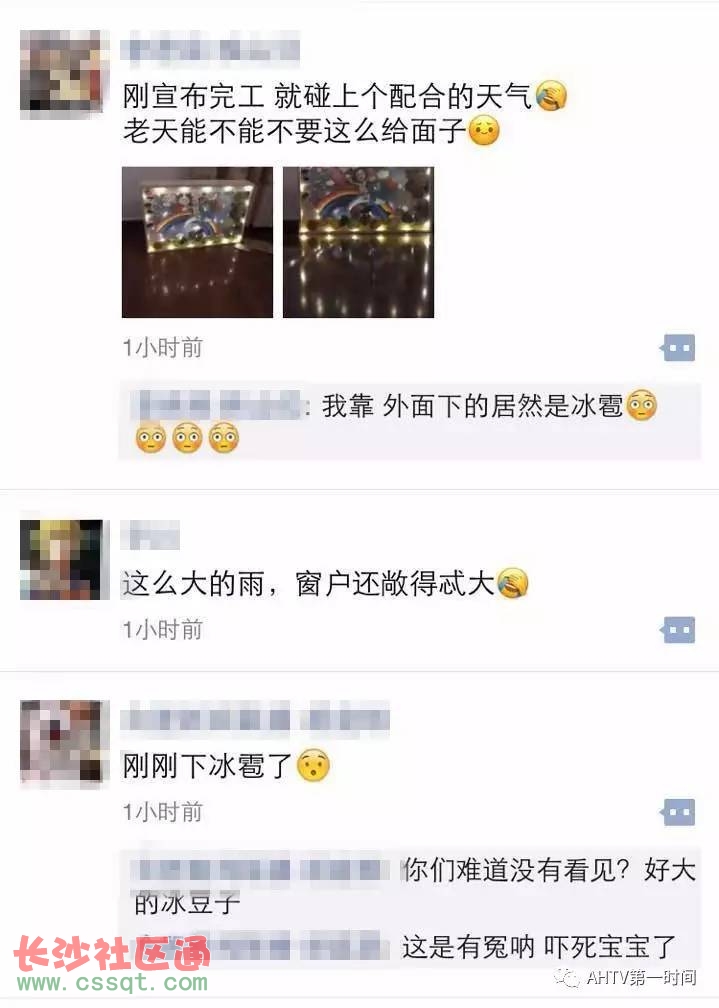The width and height of the screenshot is (719, 1008).
Task: Select post text 刚刚下冰雹了
Action: (x=207, y=766)
